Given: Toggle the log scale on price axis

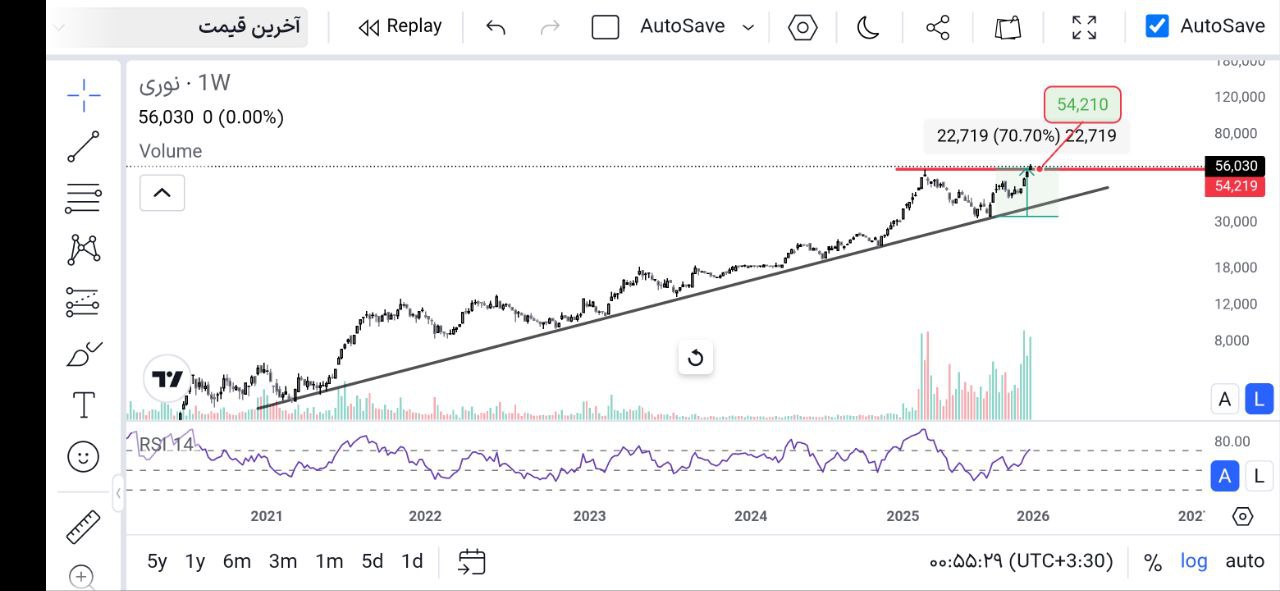Looking at the screenshot, I should pos(1193,561).
